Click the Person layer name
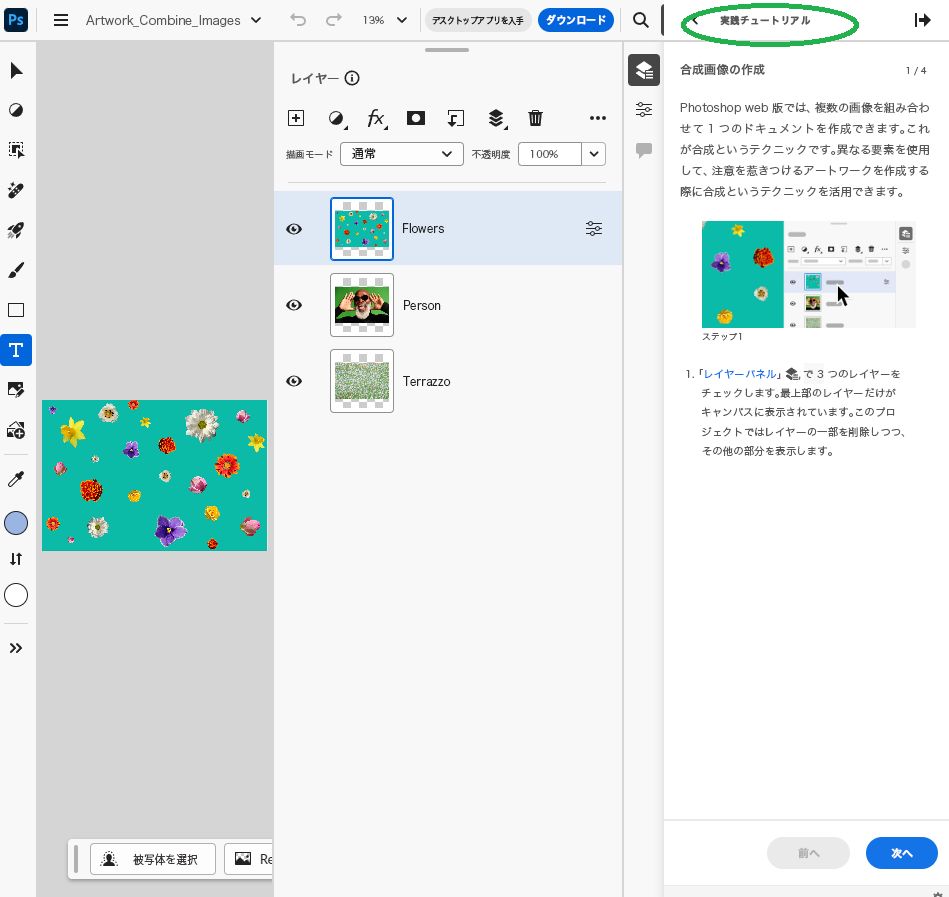 tap(422, 306)
